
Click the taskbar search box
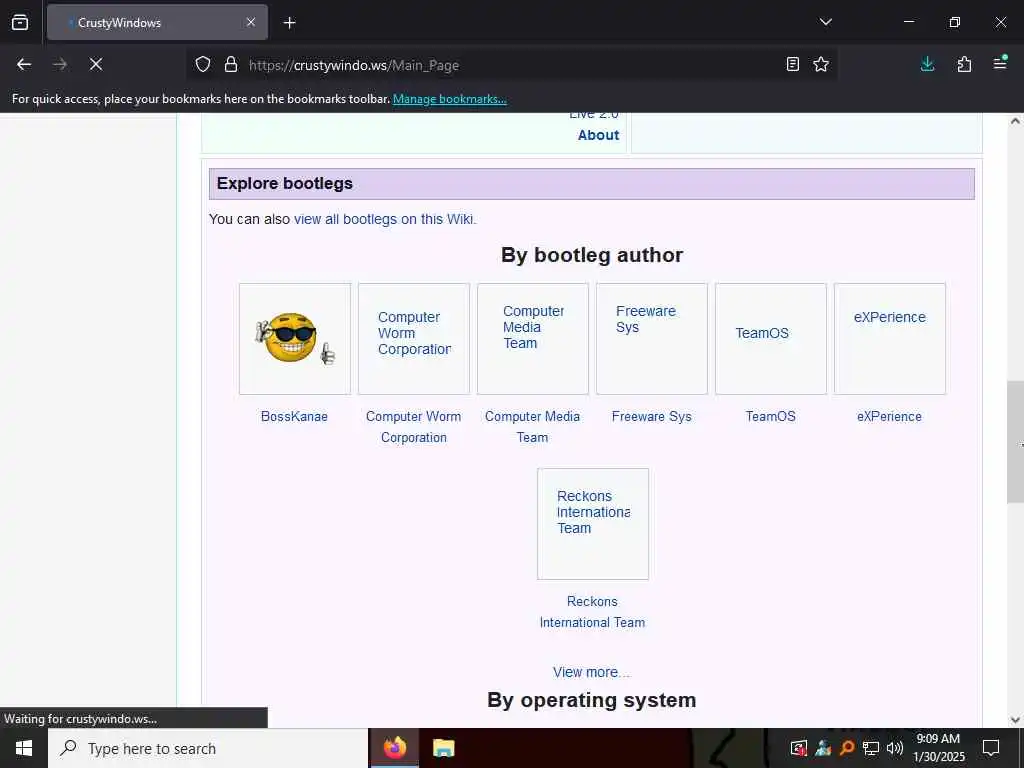coord(208,748)
